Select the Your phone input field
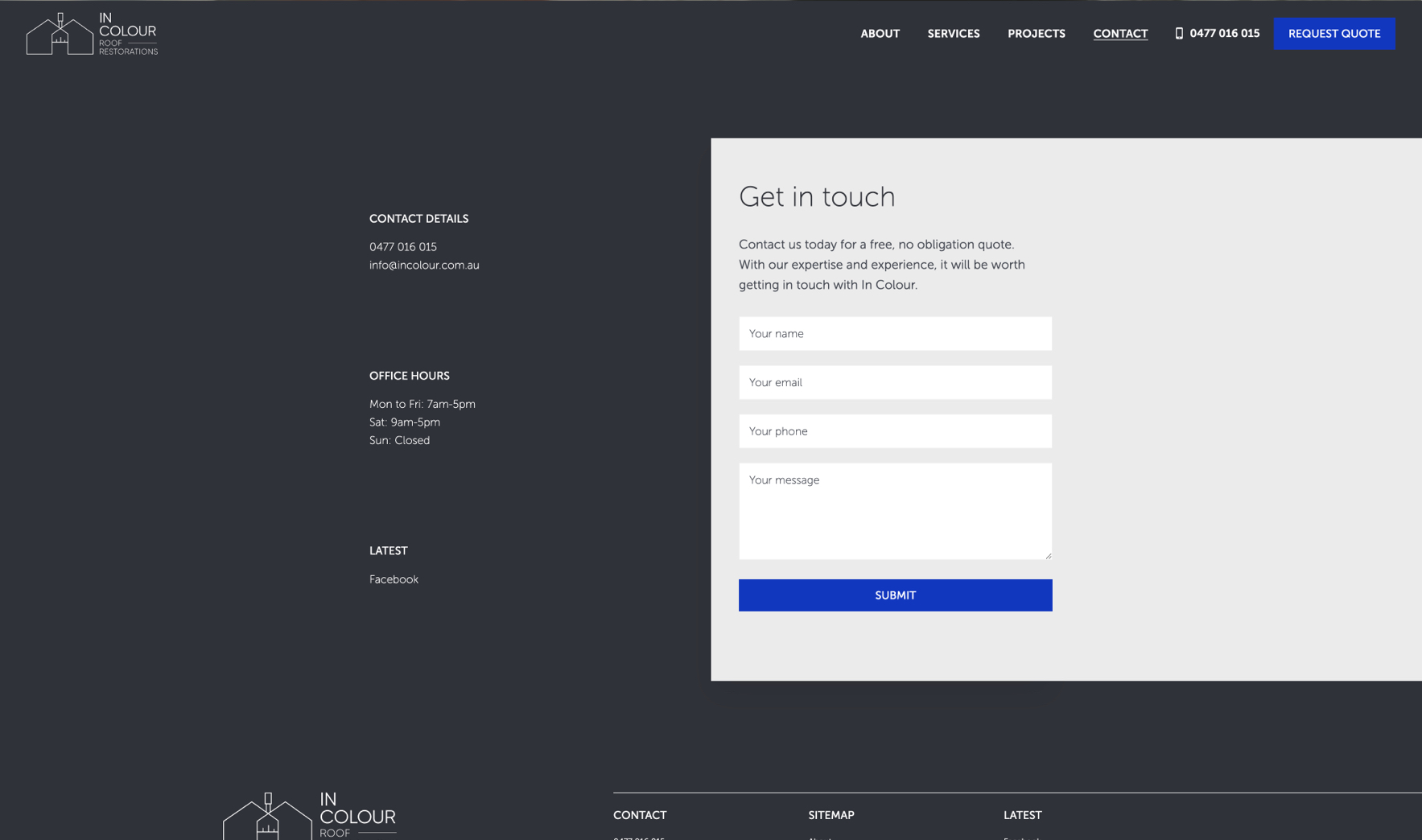Screen dimensions: 1422x840 [895, 431]
